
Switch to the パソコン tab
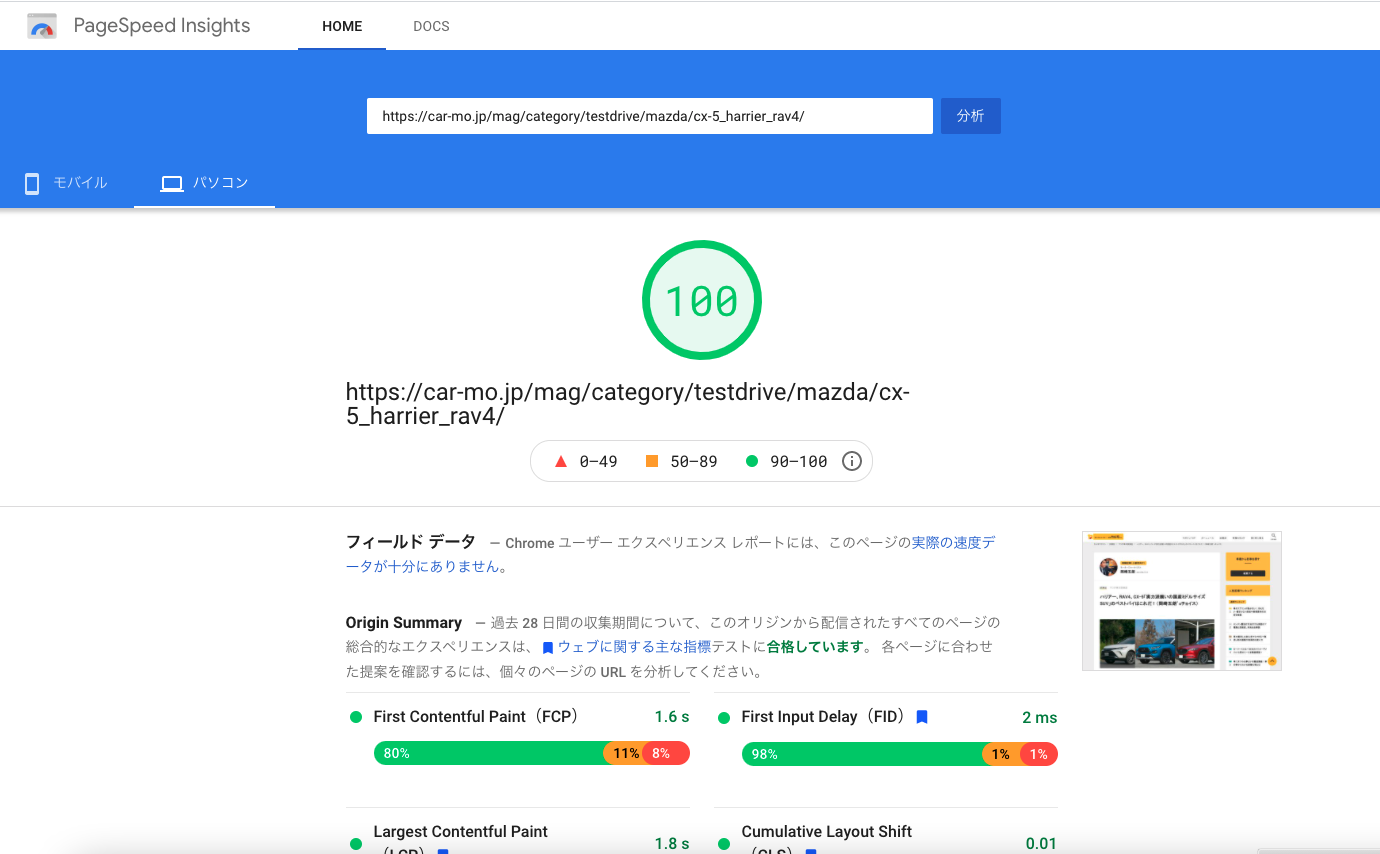pos(204,183)
